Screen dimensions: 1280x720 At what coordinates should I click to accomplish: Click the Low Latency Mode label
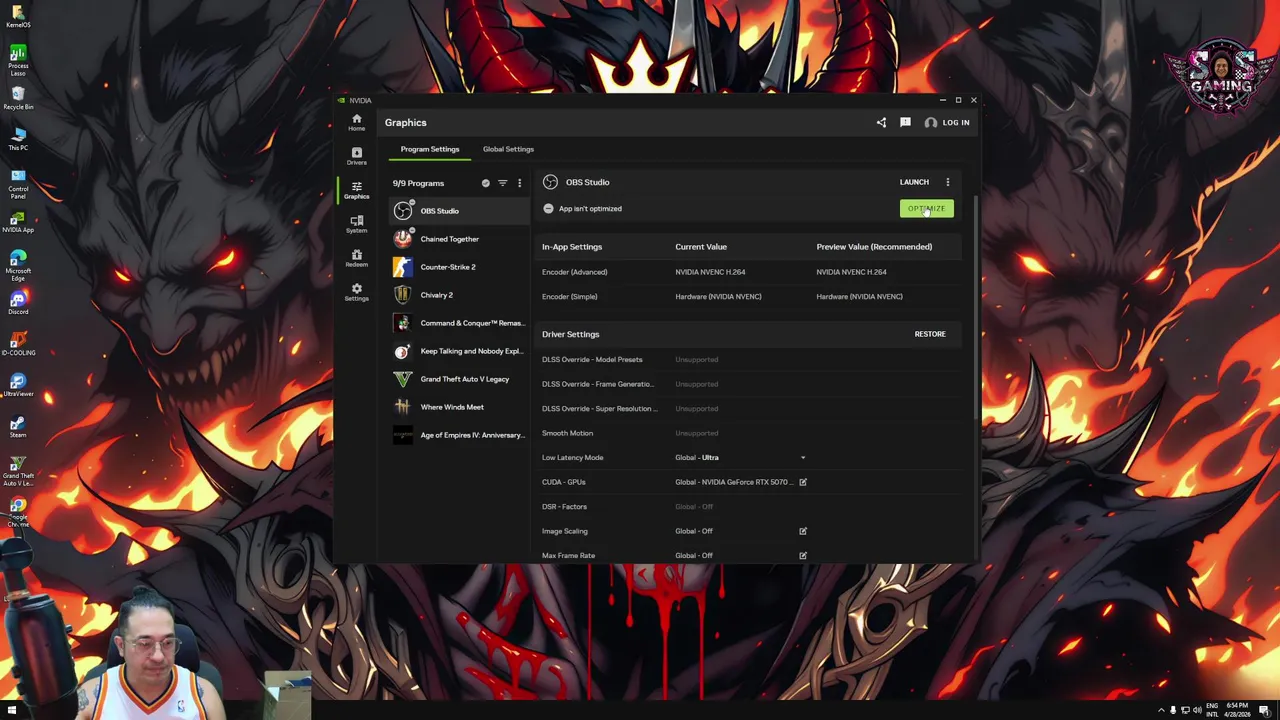click(x=572, y=458)
